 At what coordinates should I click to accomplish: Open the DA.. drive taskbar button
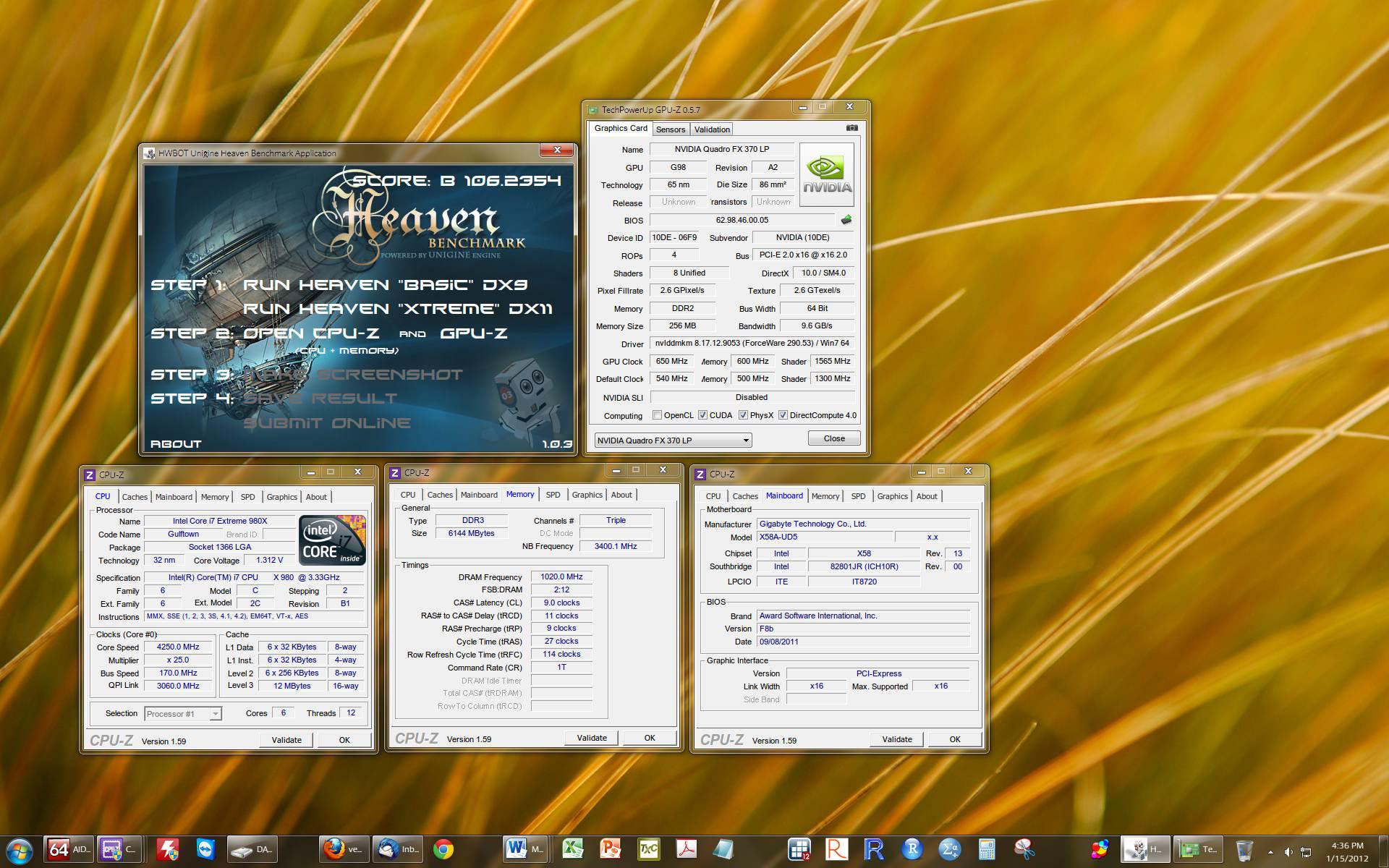pos(252,849)
